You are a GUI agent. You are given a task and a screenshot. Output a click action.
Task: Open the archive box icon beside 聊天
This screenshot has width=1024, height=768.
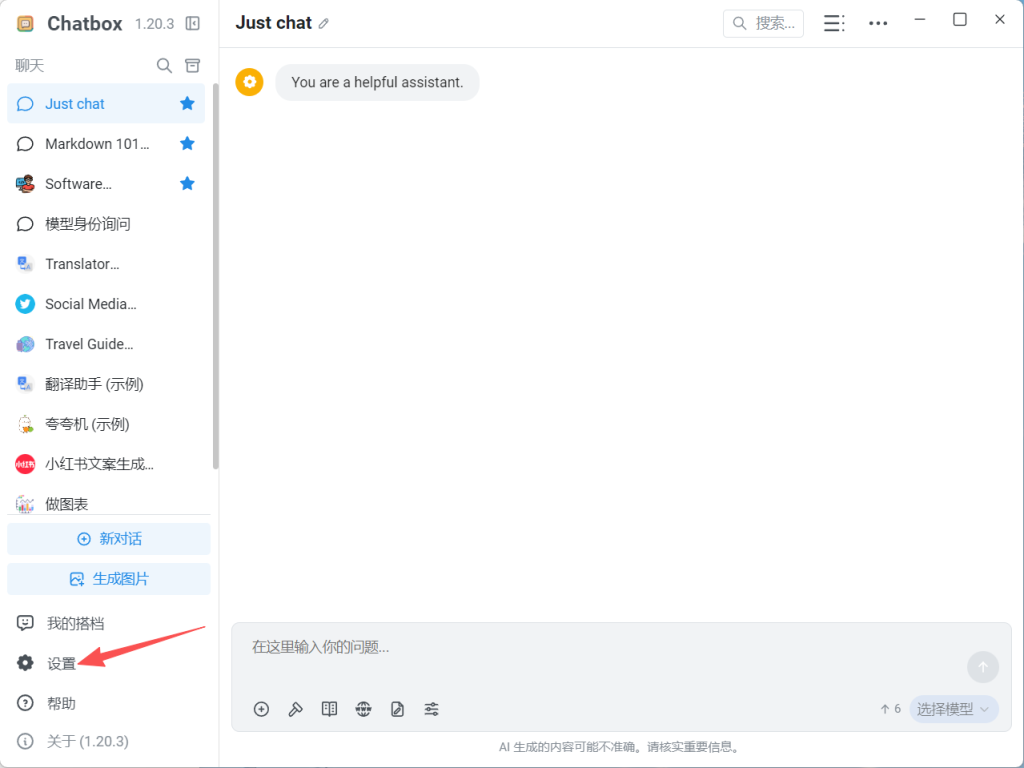coord(193,65)
